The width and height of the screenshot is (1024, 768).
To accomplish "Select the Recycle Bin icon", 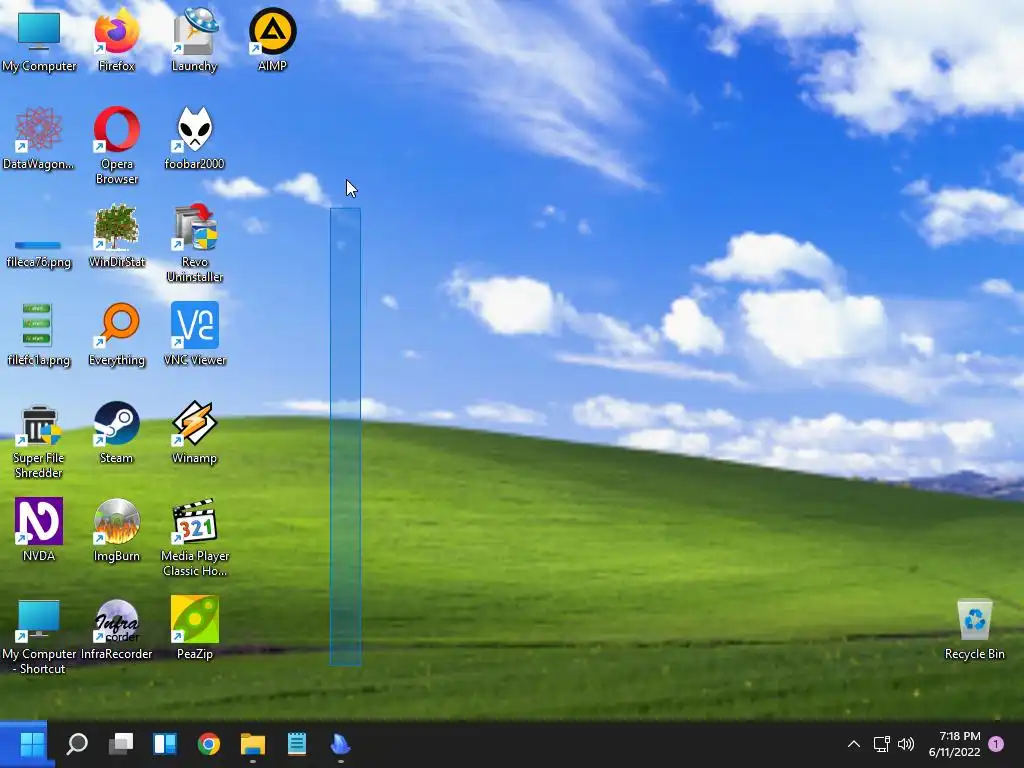I will click(974, 628).
